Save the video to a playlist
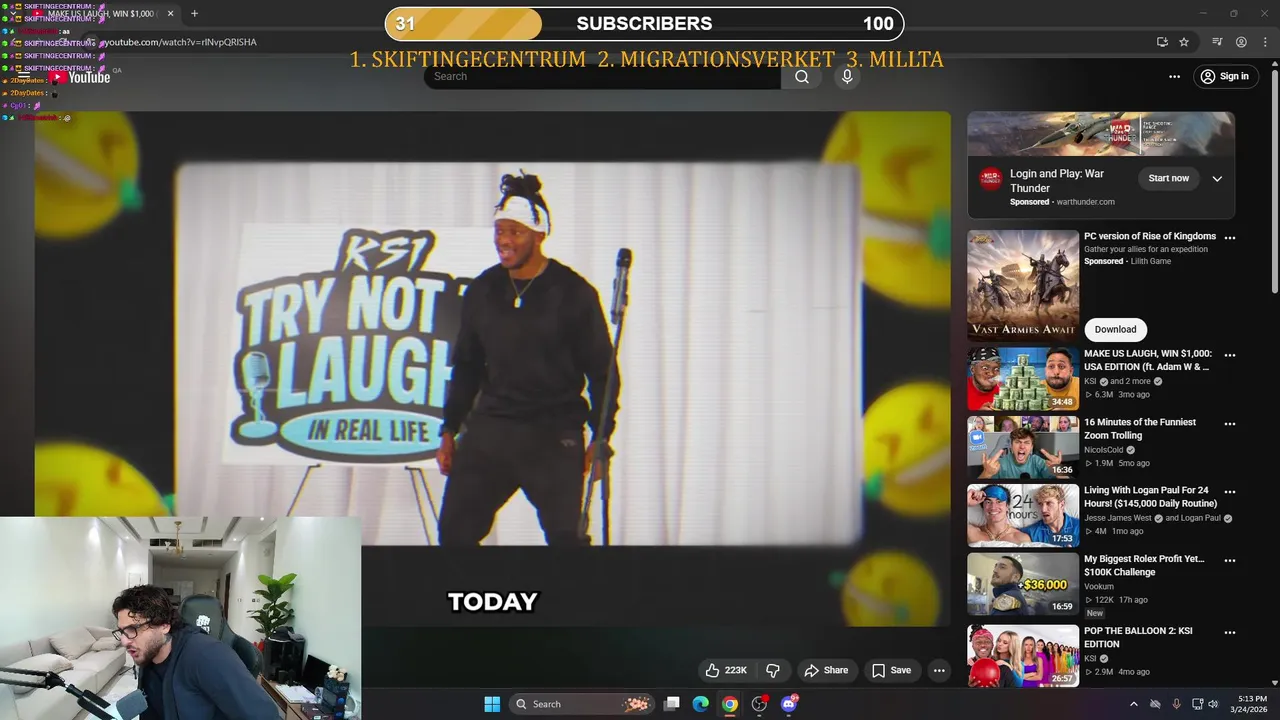This screenshot has width=1280, height=720. pos(891,670)
